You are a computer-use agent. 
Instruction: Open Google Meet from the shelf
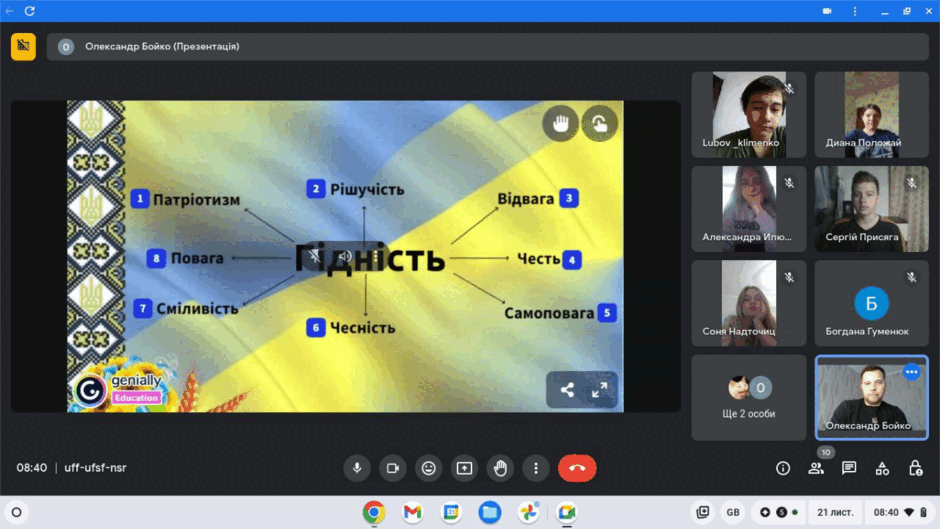(567, 512)
